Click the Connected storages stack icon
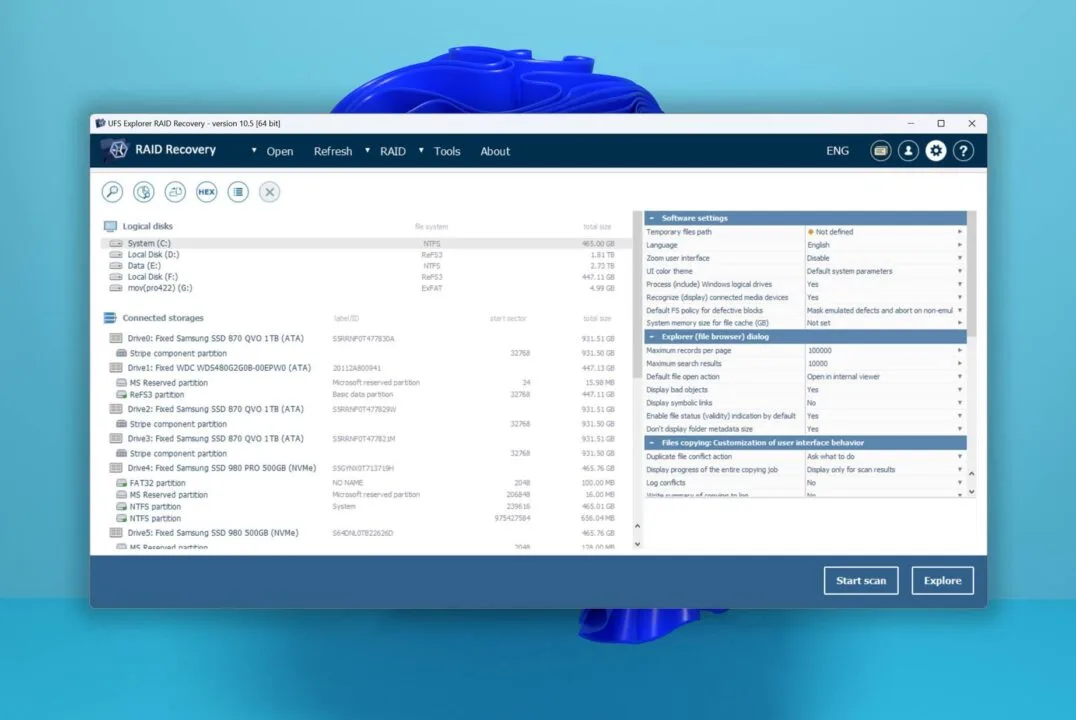 pyautogui.click(x=110, y=318)
